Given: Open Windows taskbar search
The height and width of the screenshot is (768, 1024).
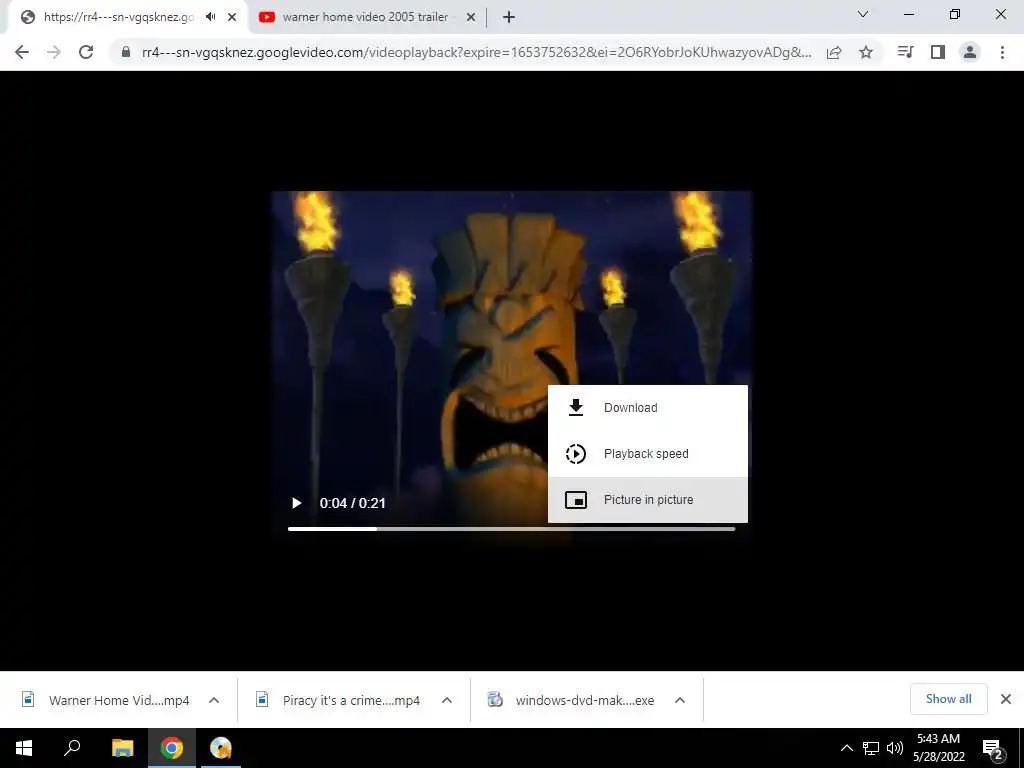Looking at the screenshot, I should pyautogui.click(x=72, y=748).
